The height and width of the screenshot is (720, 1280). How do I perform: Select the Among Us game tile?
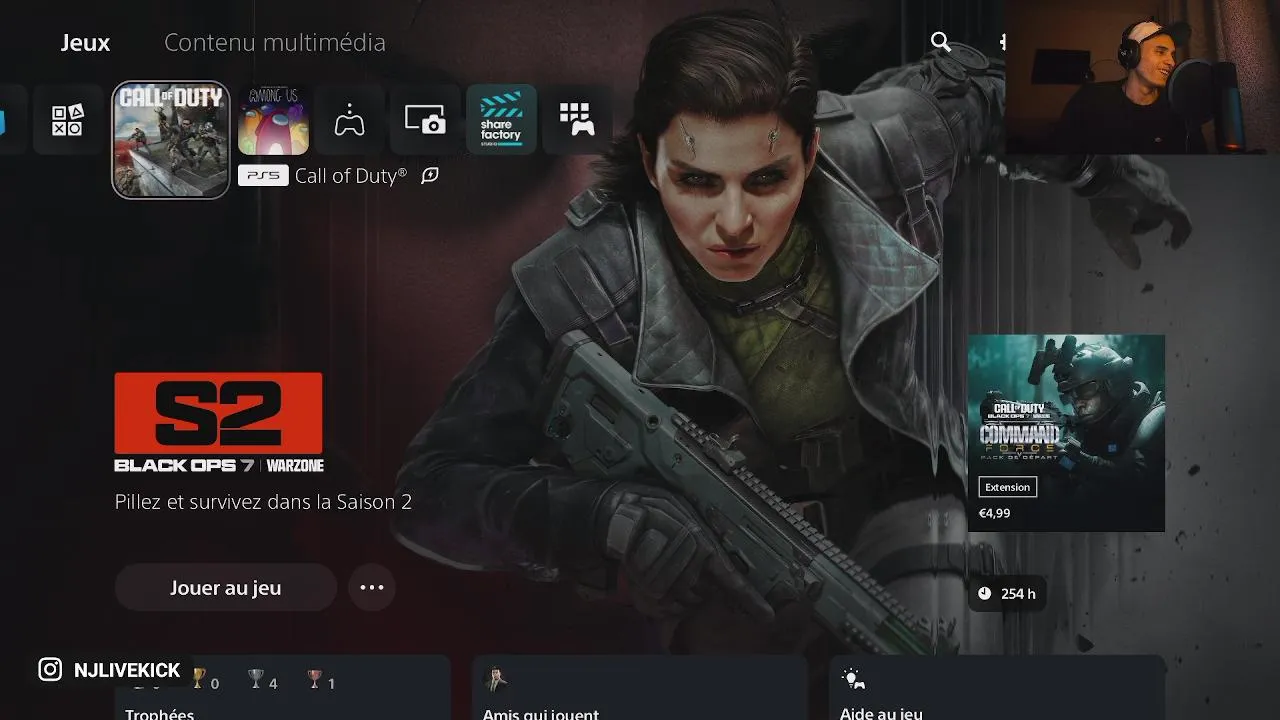pyautogui.click(x=273, y=120)
